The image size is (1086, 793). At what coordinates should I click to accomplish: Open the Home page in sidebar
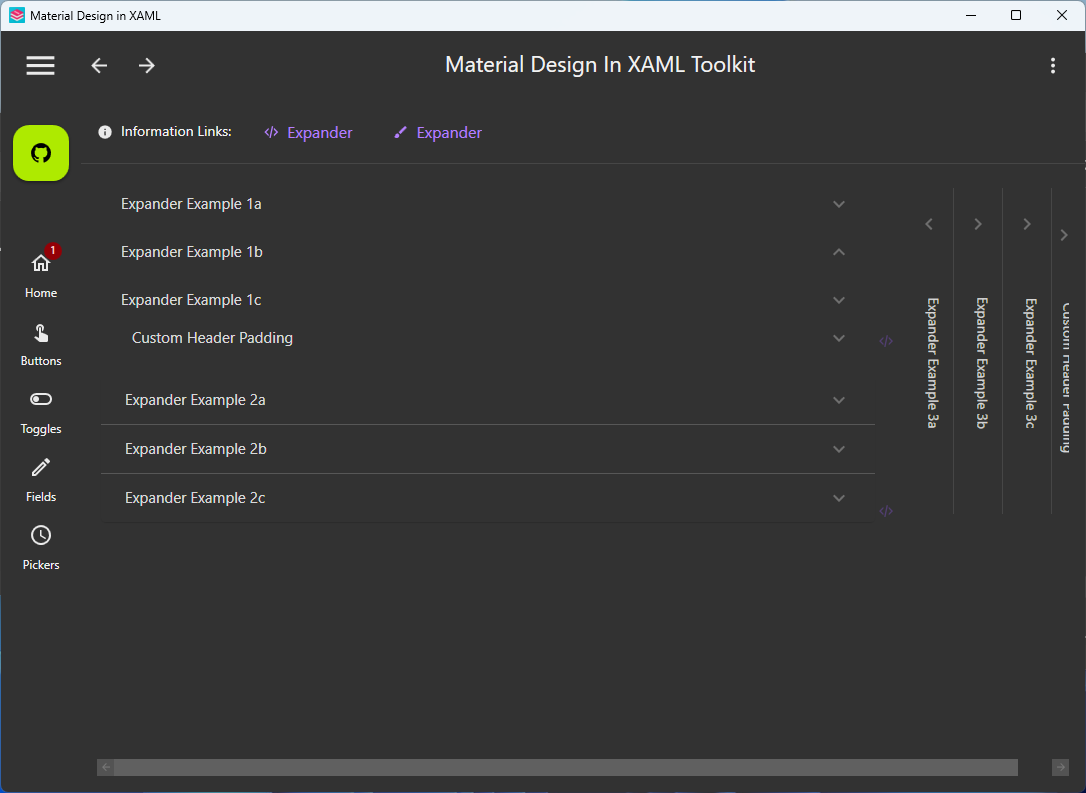41,274
